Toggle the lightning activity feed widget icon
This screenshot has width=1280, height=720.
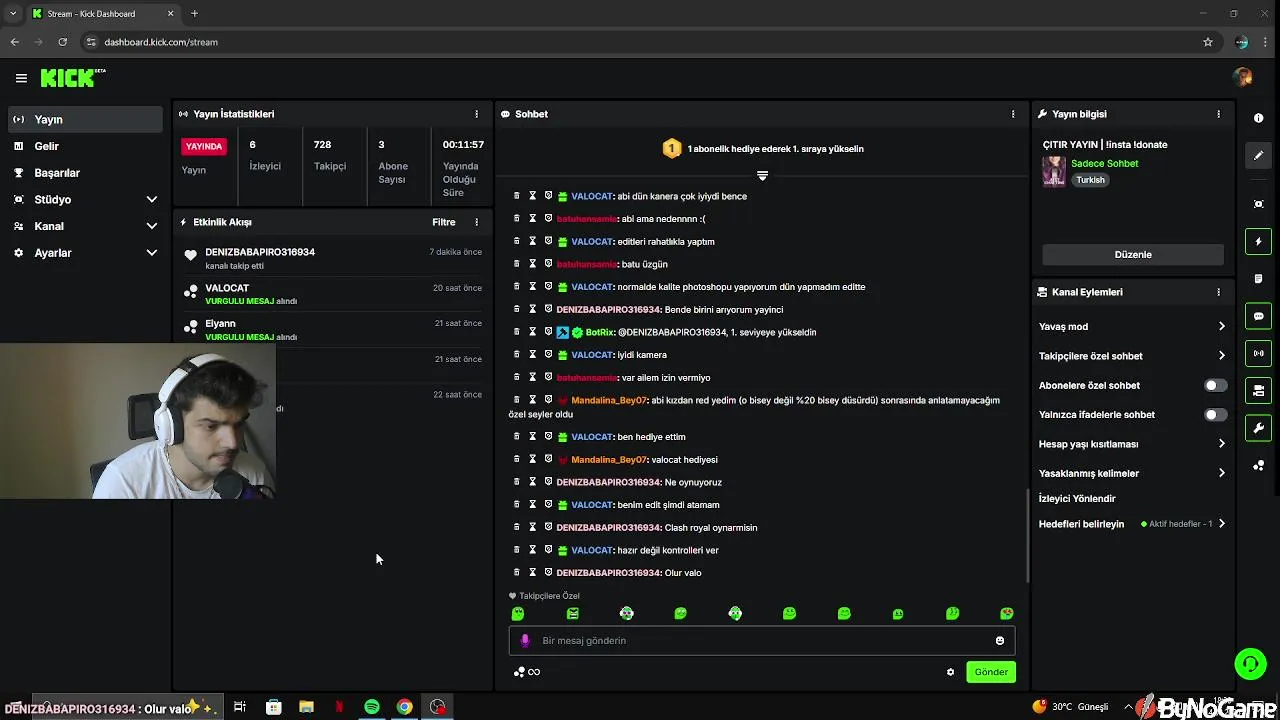coord(1258,241)
